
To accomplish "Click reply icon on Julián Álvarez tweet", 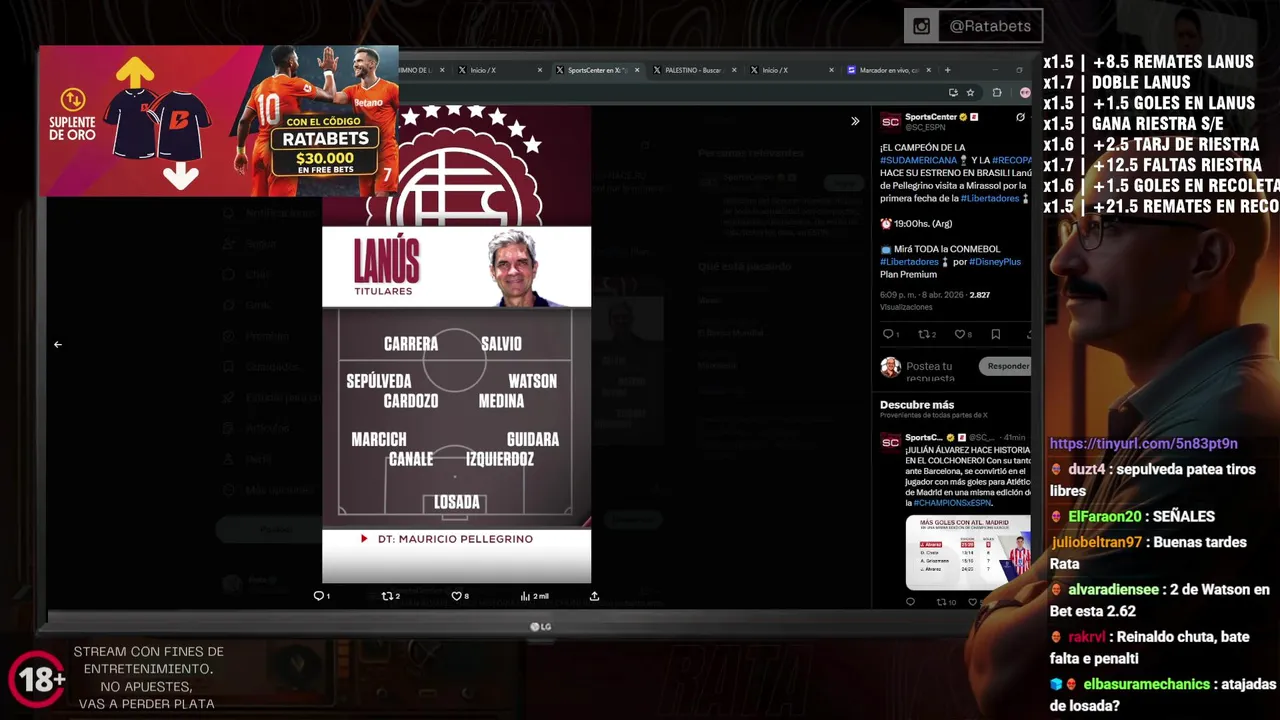I will click(x=910, y=602).
